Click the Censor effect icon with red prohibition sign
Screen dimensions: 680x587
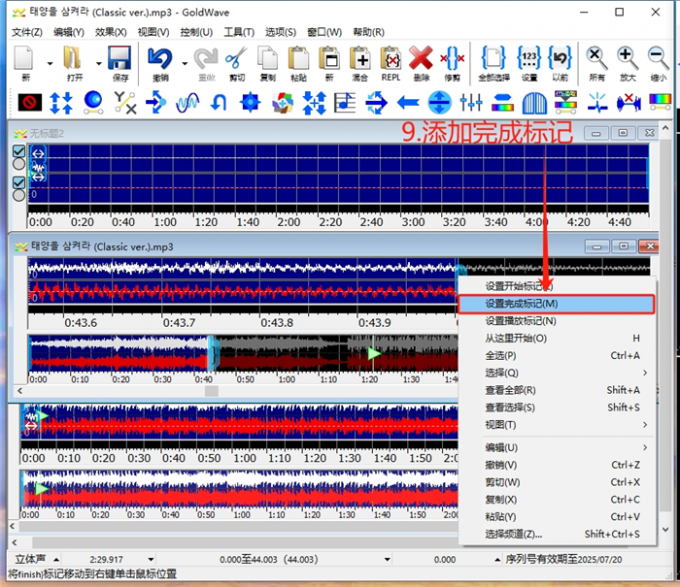pyautogui.click(x=30, y=103)
